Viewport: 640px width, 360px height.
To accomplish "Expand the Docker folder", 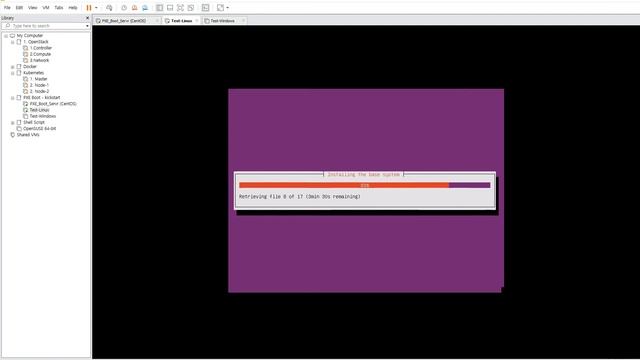I will (x=13, y=67).
